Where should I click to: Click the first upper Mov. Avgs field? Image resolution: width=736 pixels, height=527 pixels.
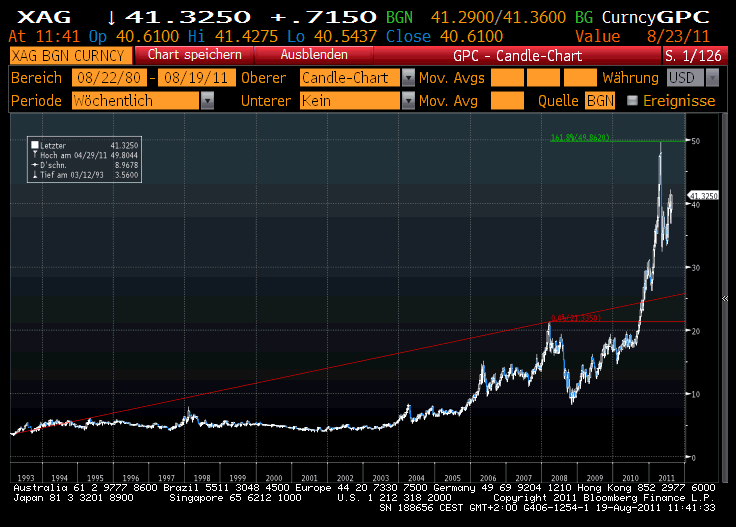507,78
